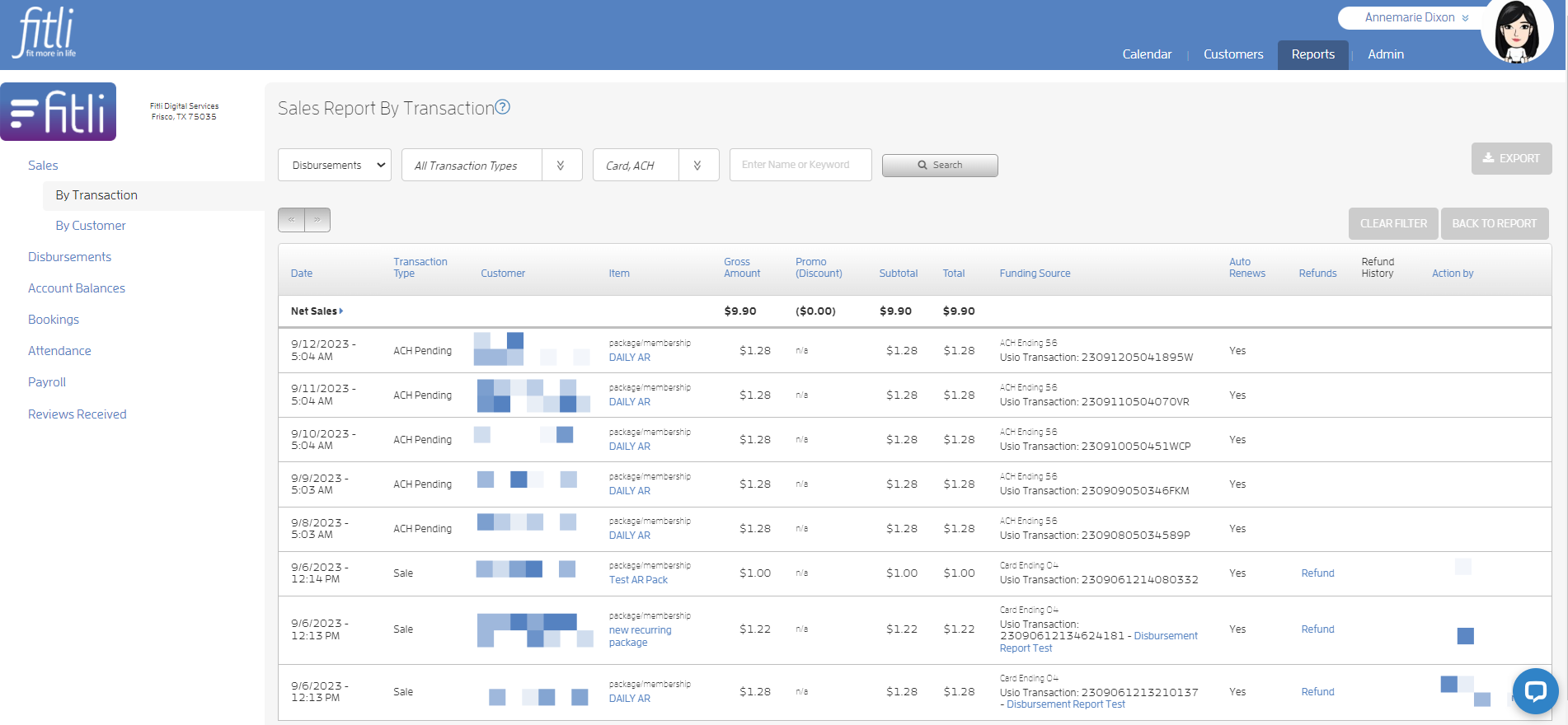Screen dimensions: 1568x725
Task: Open Reviews Received in the sidebar
Action: (77, 414)
